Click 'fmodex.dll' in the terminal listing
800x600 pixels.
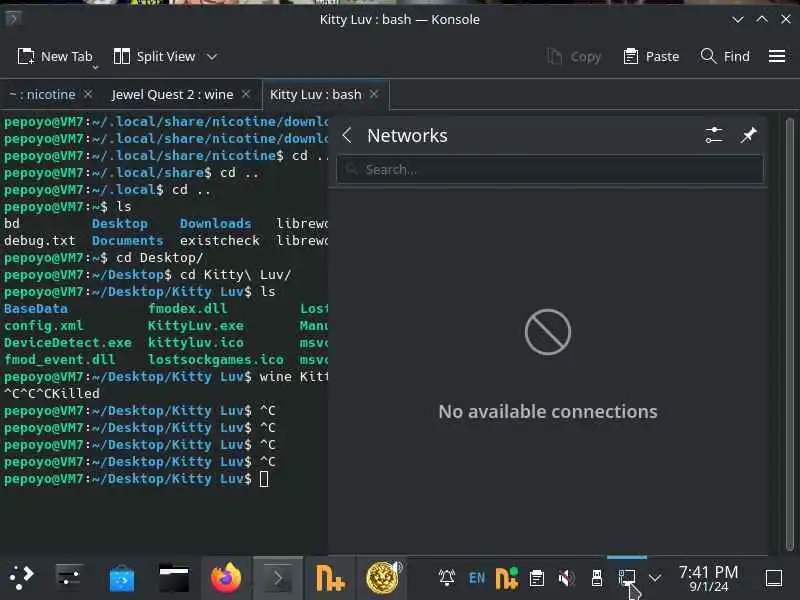click(188, 309)
